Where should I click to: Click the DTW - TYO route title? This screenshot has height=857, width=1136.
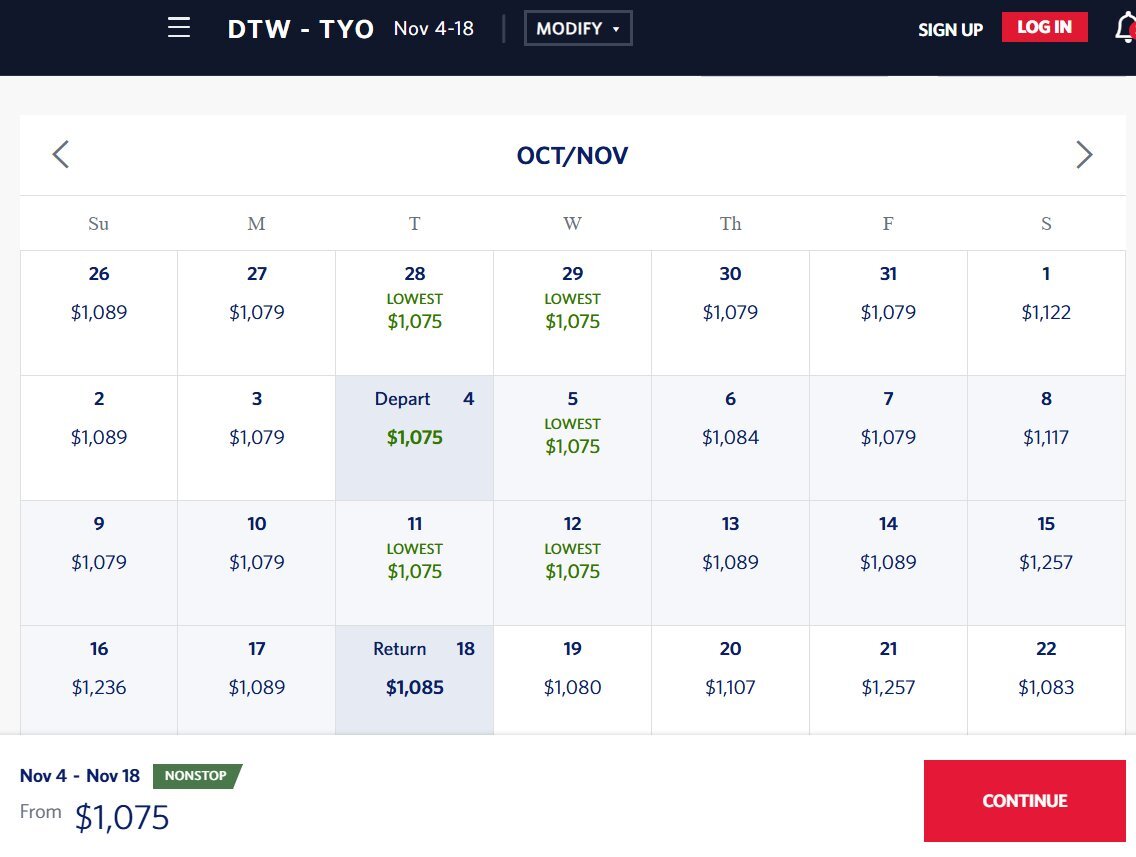(x=300, y=29)
